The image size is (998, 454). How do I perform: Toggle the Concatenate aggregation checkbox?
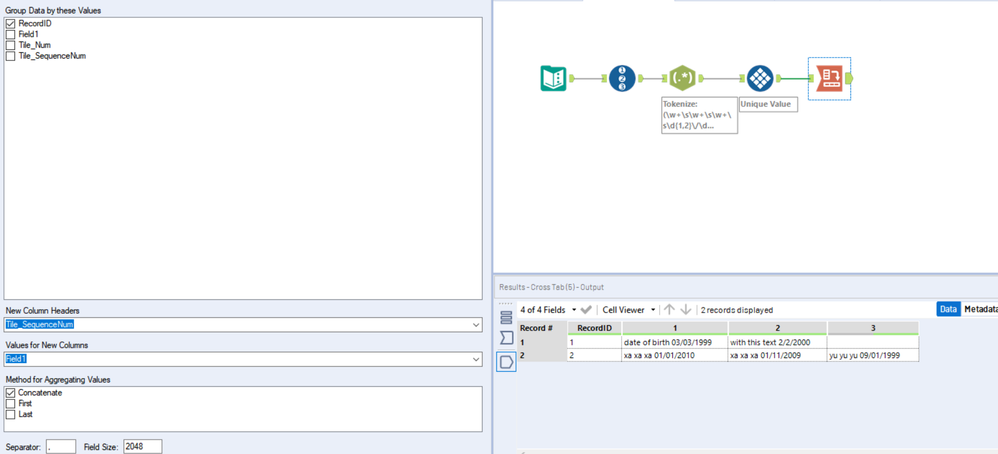(10, 393)
